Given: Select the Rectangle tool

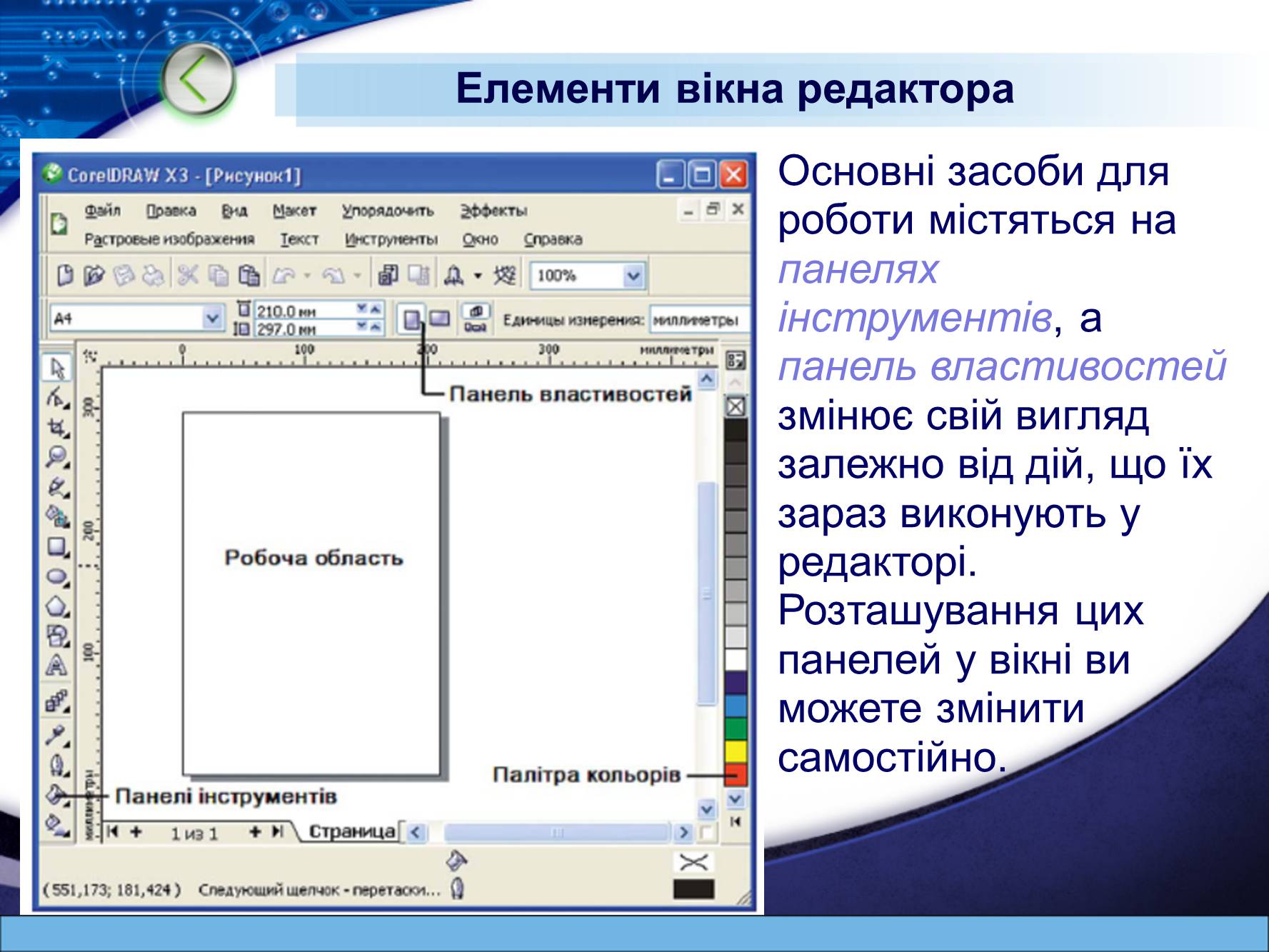Looking at the screenshot, I should [57, 546].
